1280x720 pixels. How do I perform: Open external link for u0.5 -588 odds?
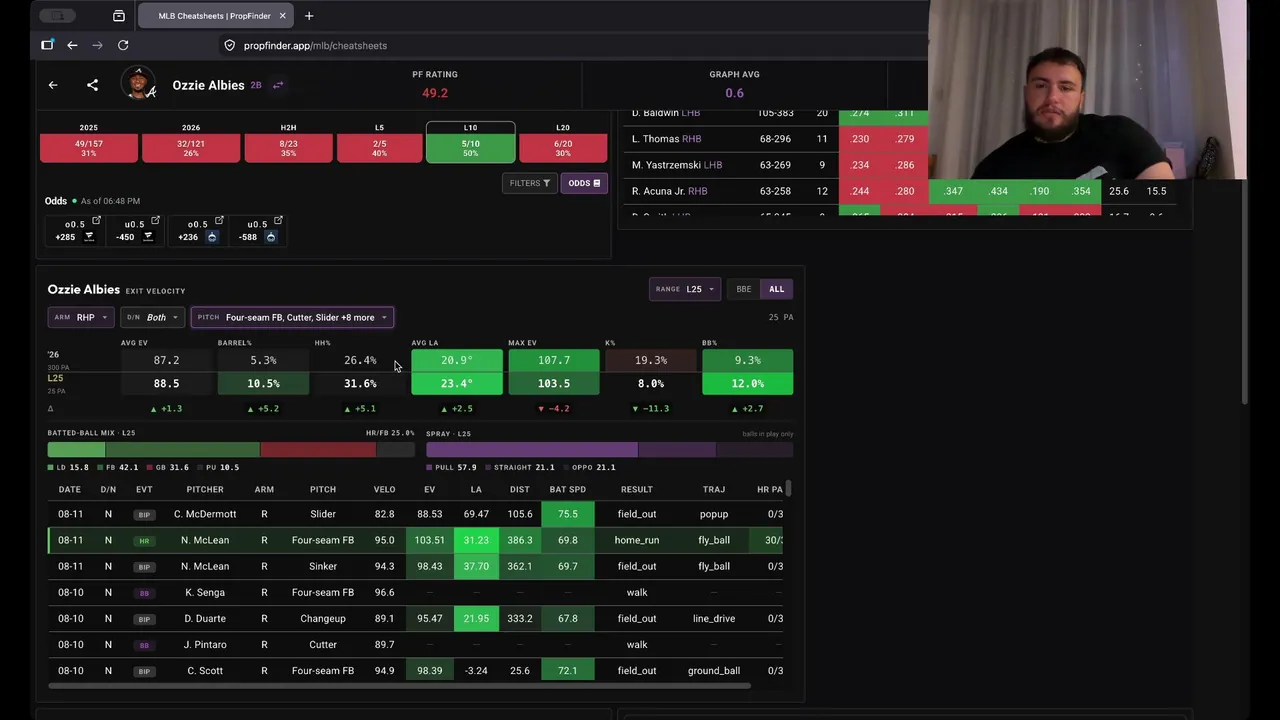278,221
